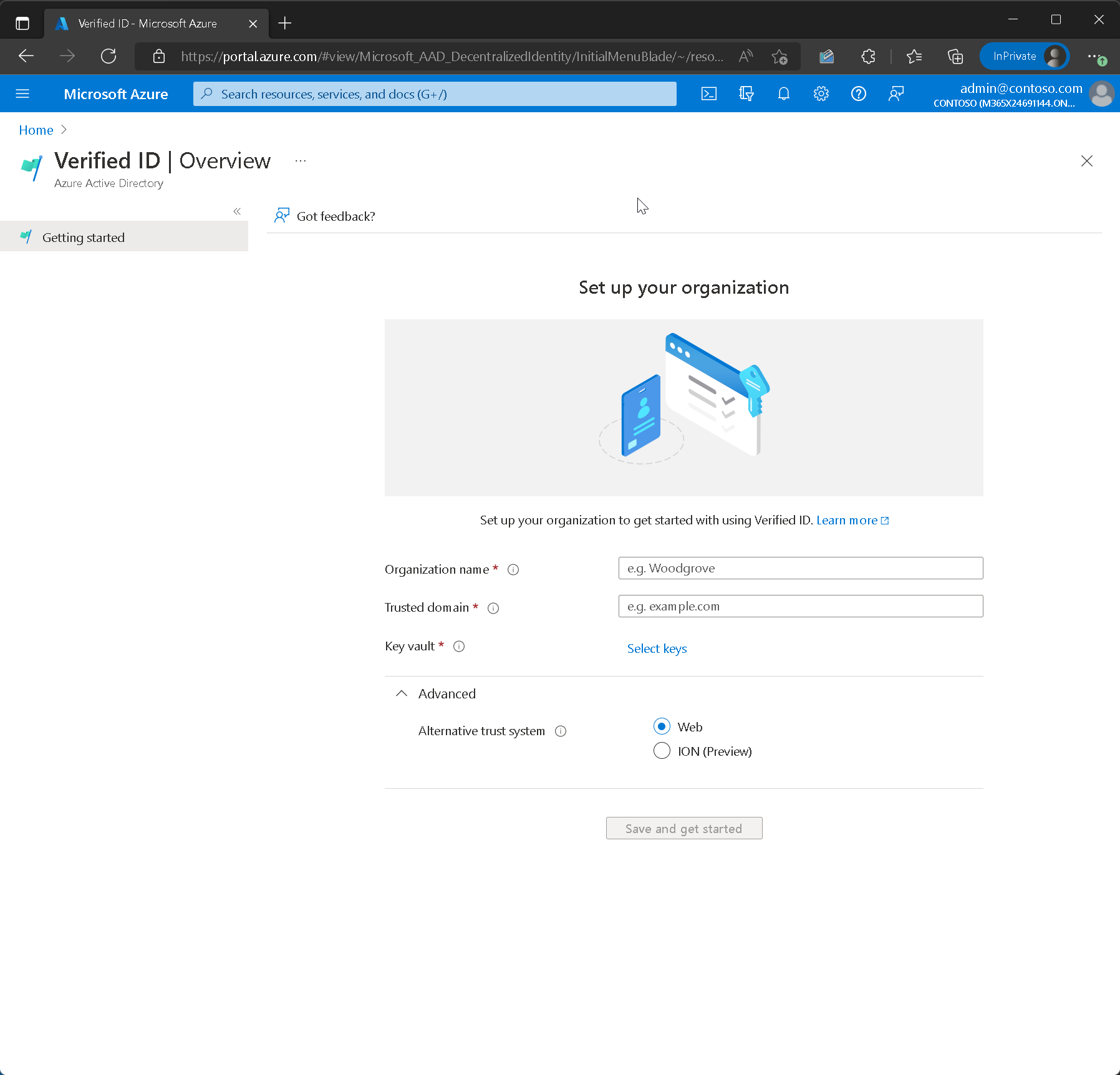Choose ION (Preview) as trust system
Image resolution: width=1120 pixels, height=1075 pixels.
[661, 751]
